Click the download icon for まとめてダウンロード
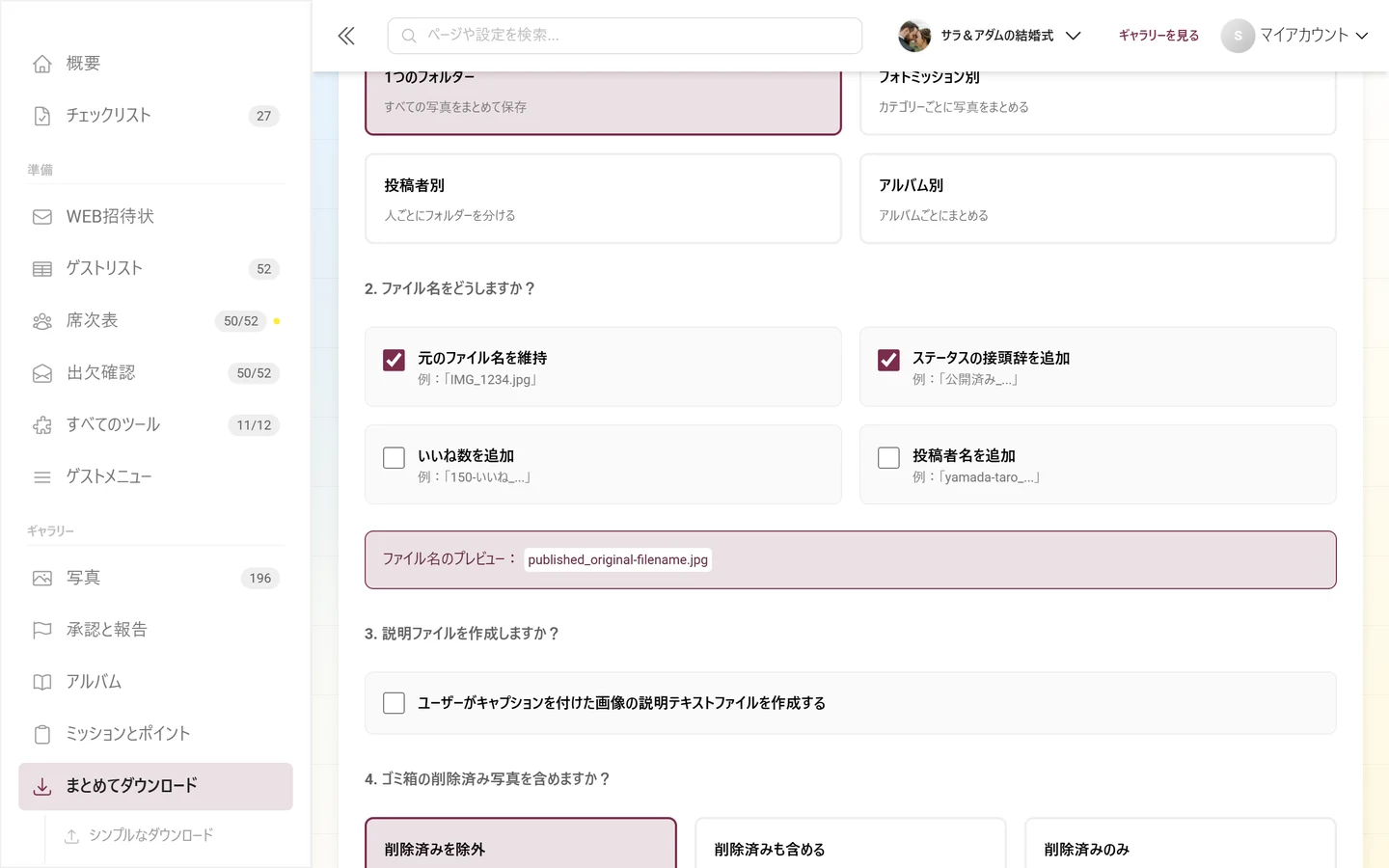Image resolution: width=1389 pixels, height=868 pixels. [42, 787]
